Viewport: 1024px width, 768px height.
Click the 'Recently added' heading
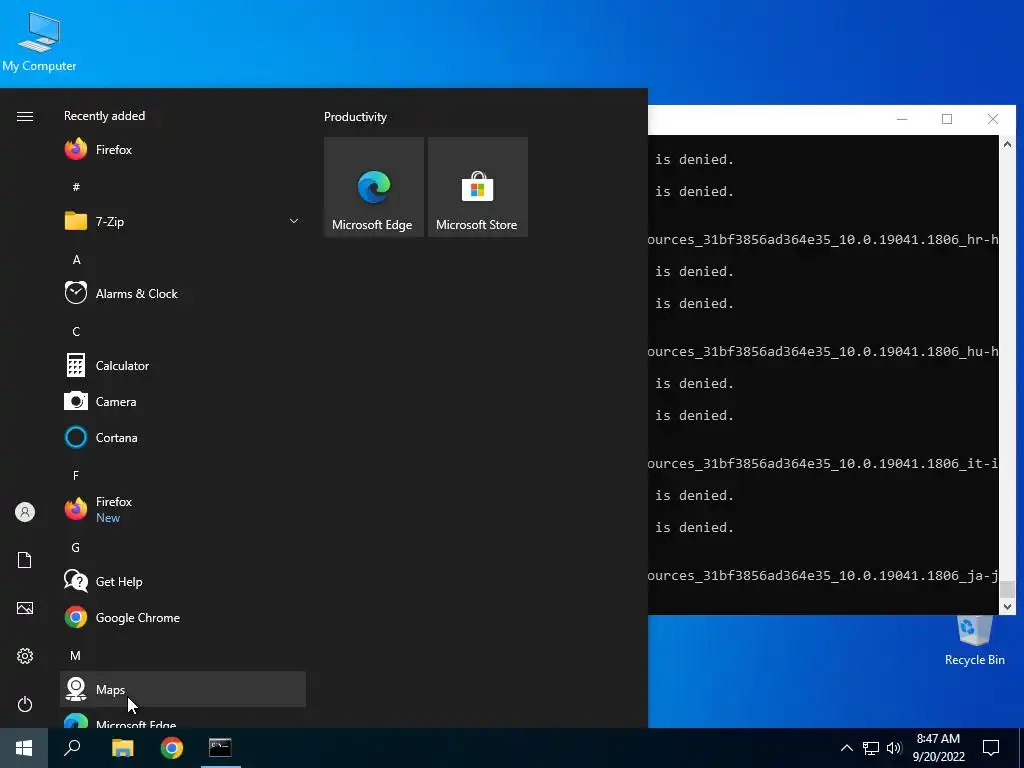tap(104, 116)
